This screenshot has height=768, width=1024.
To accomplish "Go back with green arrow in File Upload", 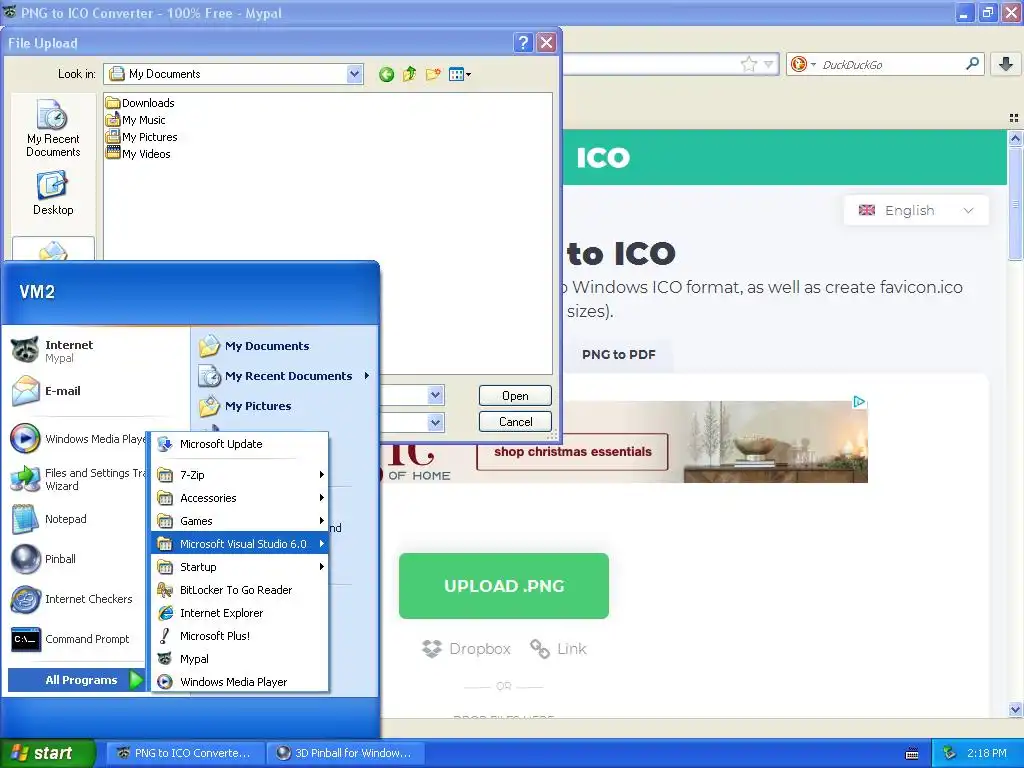I will tap(386, 74).
